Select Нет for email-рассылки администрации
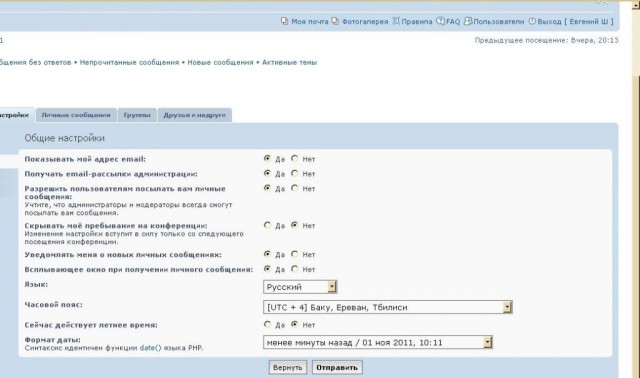The height and width of the screenshot is (378, 640). pos(294,173)
